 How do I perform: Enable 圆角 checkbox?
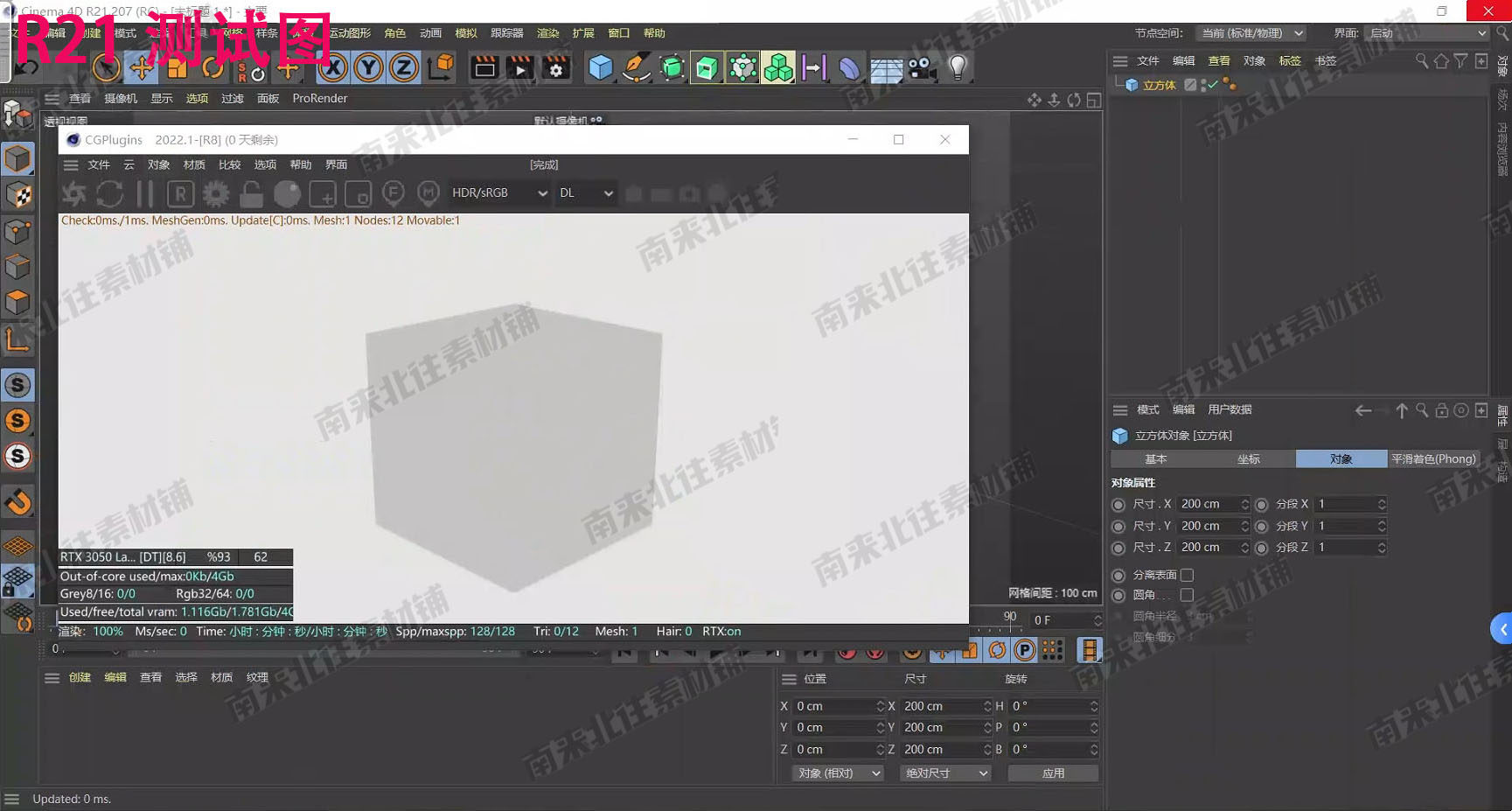pos(1187,595)
